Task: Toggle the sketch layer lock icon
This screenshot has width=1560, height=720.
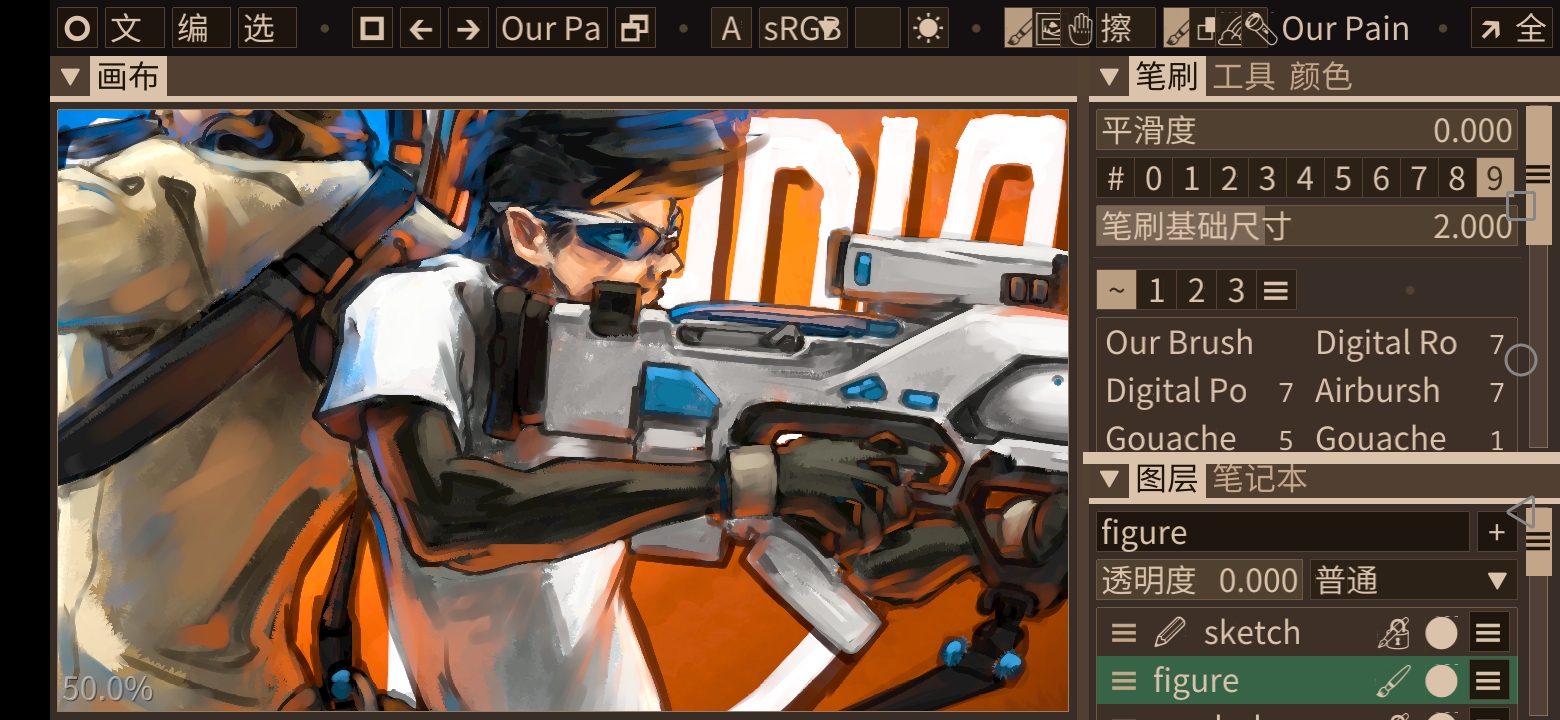Action: [1394, 633]
